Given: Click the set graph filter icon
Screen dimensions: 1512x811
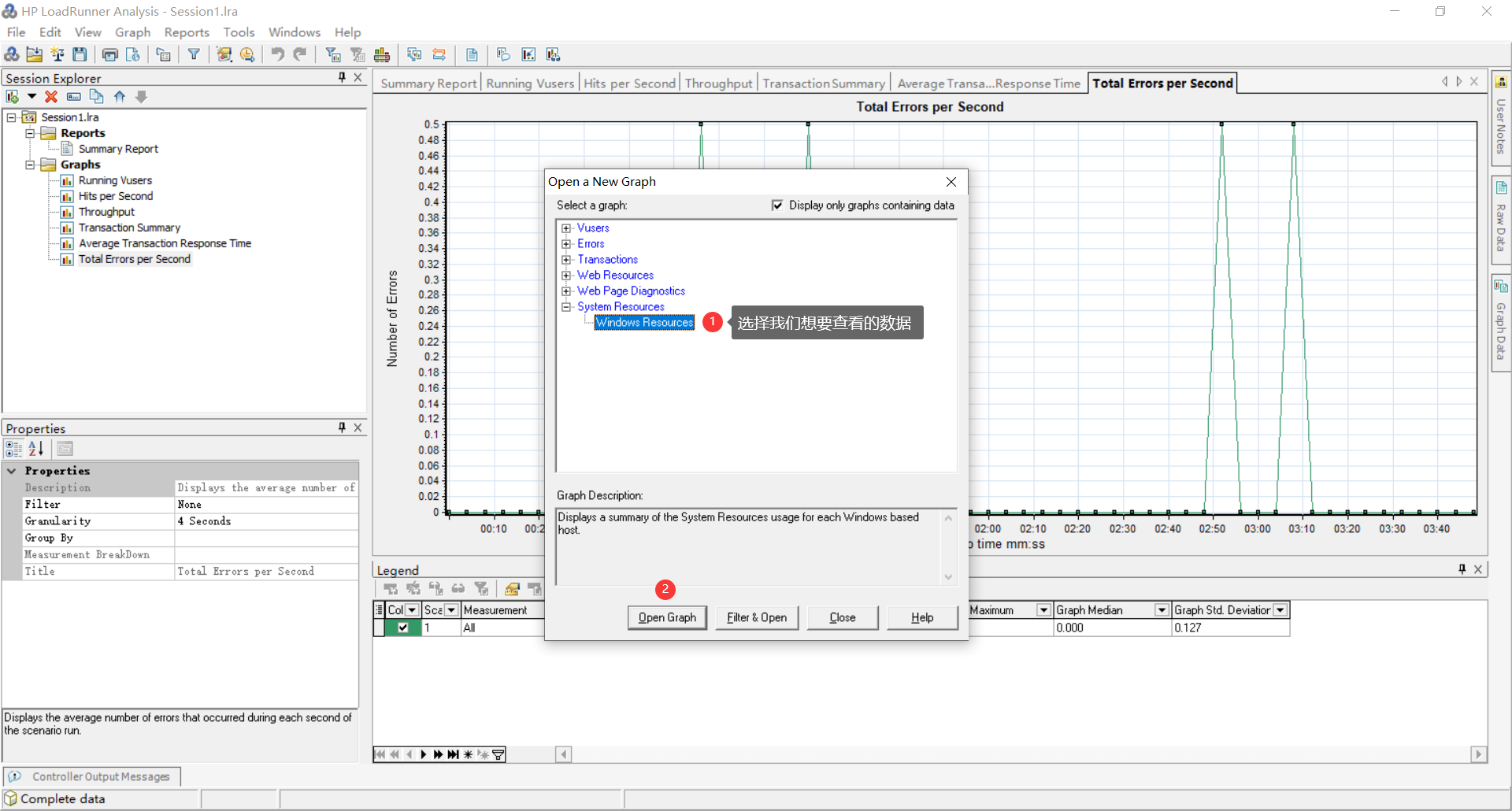Looking at the screenshot, I should 334,54.
